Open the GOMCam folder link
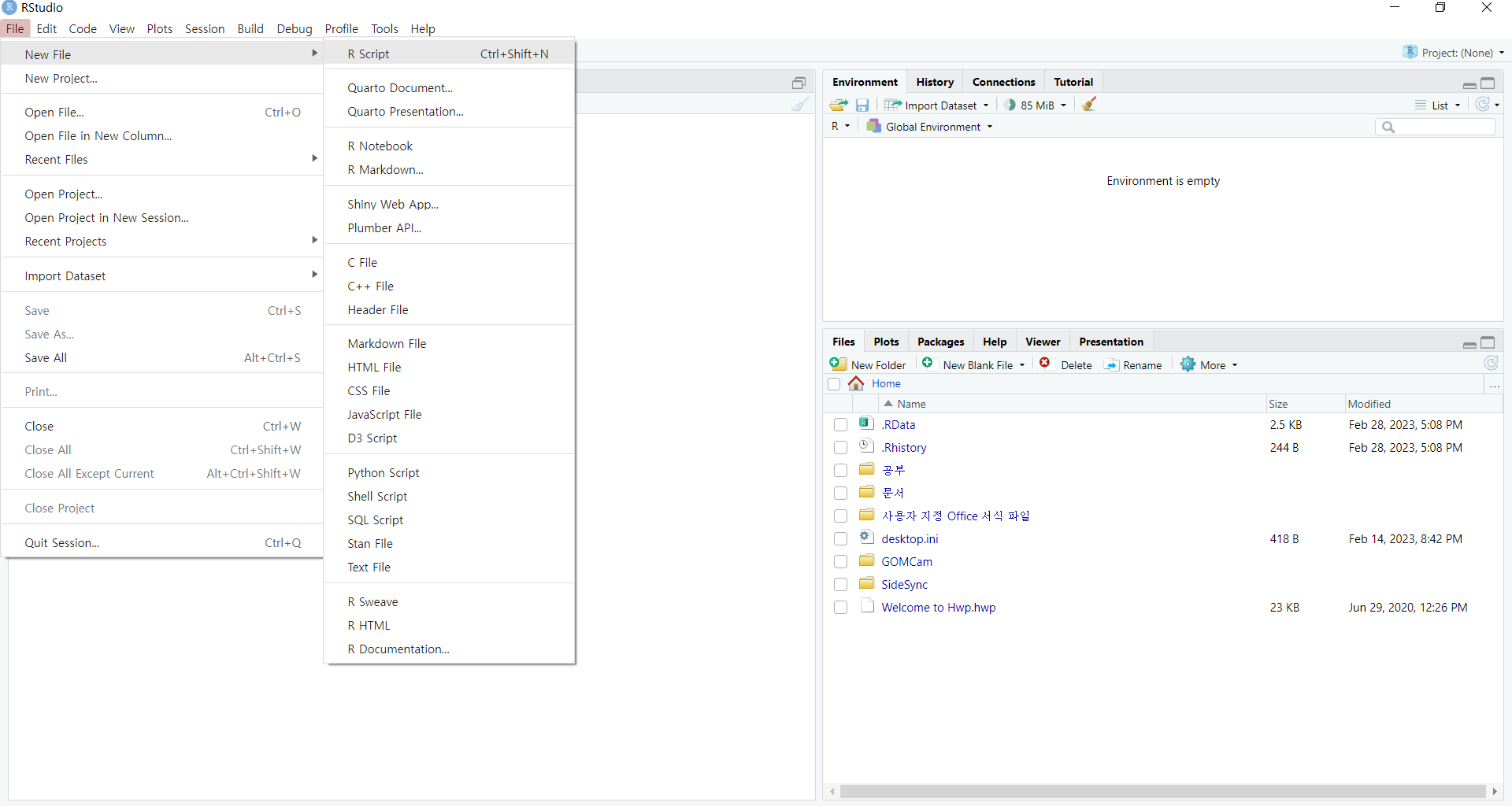Image resolution: width=1512 pixels, height=806 pixels. [906, 561]
